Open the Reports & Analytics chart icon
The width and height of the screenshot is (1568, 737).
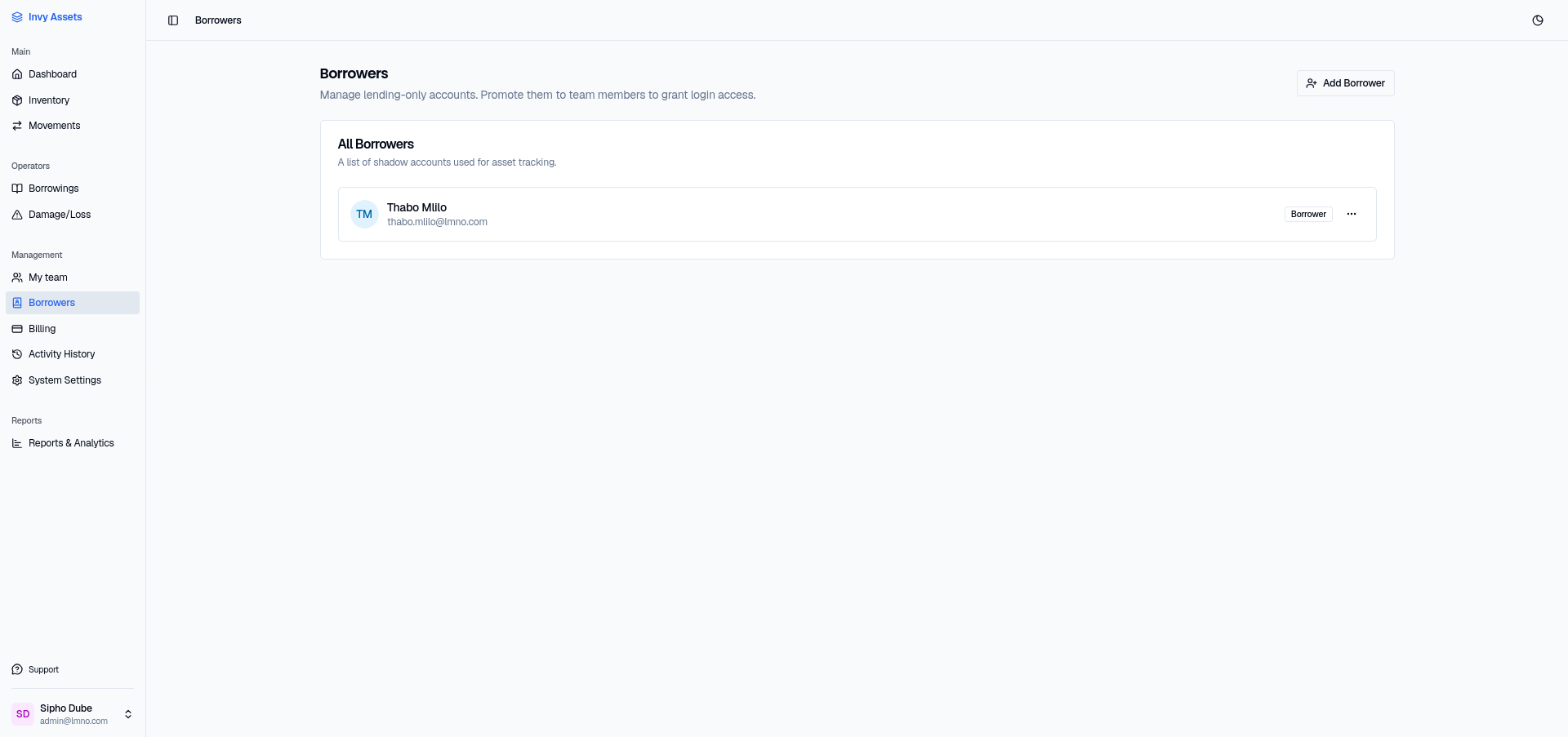tap(17, 443)
